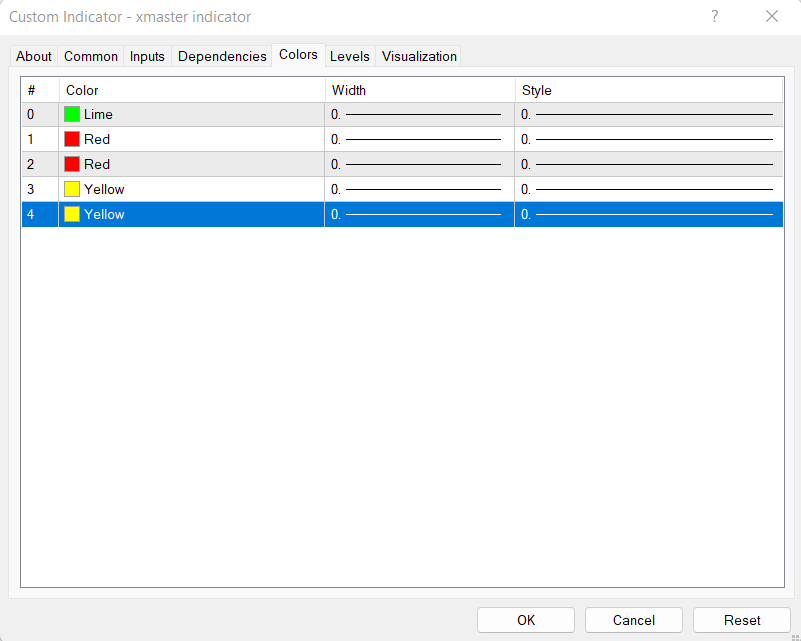Click the help question mark icon

(715, 16)
